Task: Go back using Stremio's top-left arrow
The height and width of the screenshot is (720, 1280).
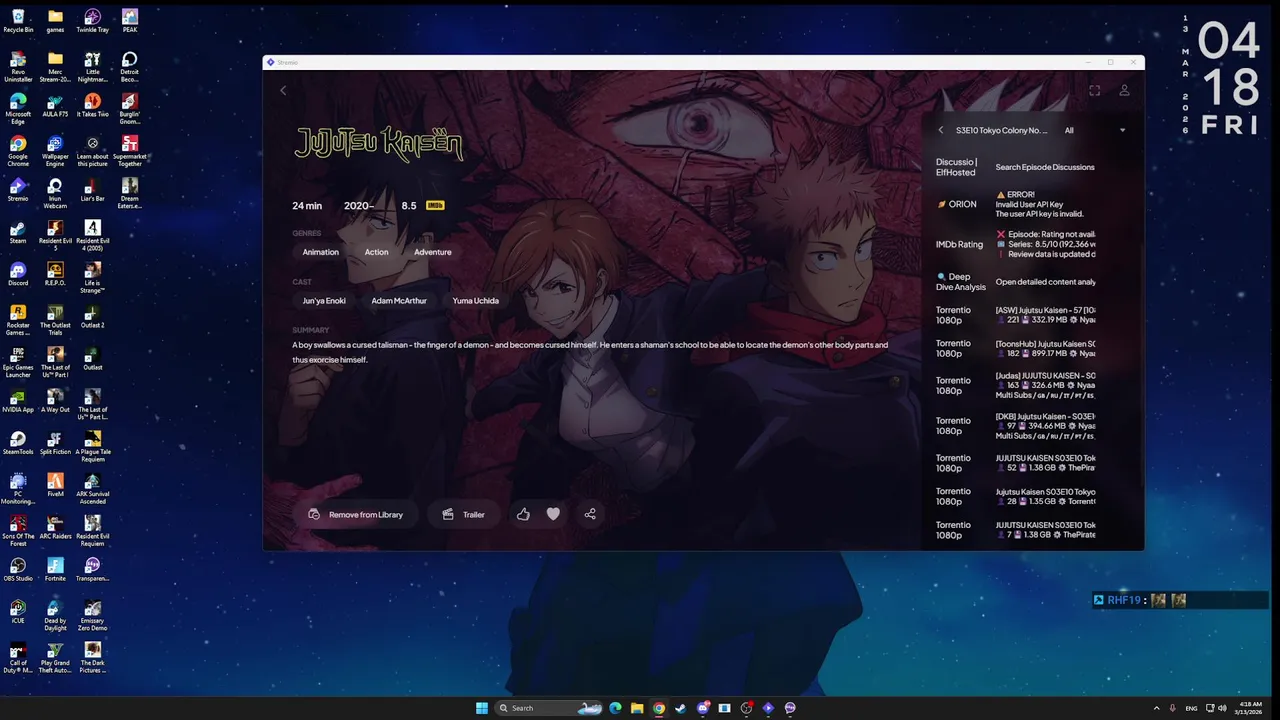Action: (283, 90)
